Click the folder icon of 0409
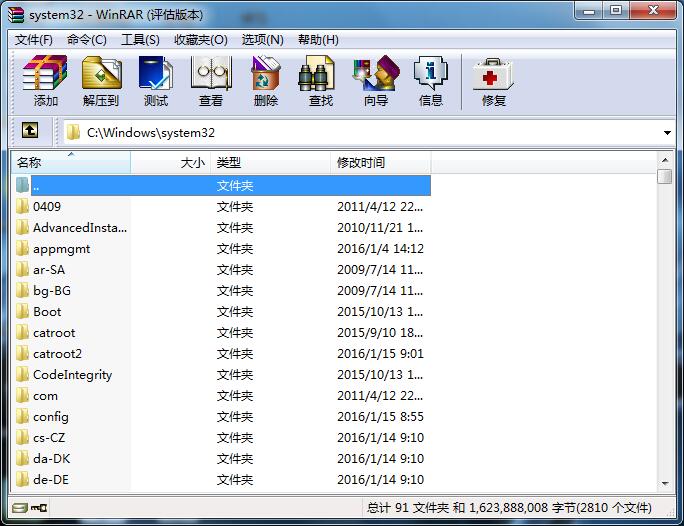This screenshot has height=526, width=684. [x=23, y=206]
